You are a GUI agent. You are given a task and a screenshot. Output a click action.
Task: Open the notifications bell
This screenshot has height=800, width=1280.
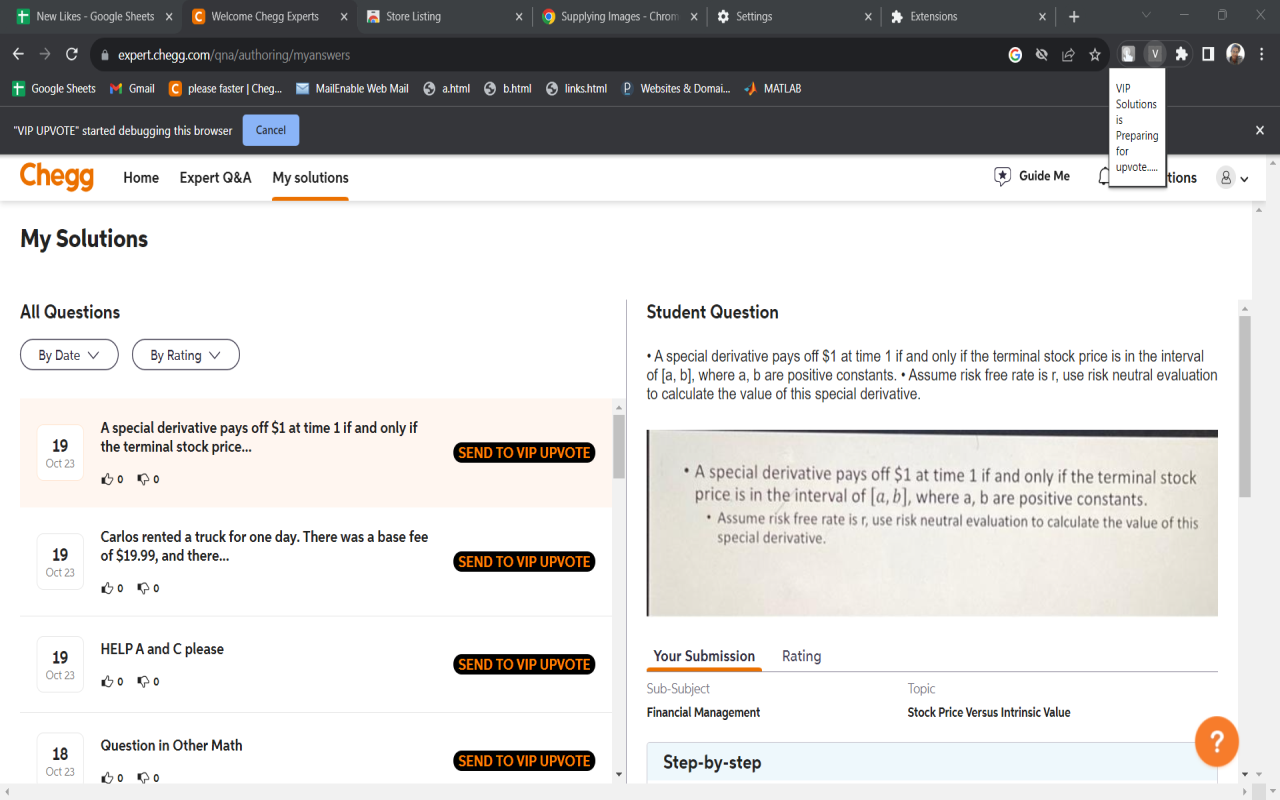1104,176
